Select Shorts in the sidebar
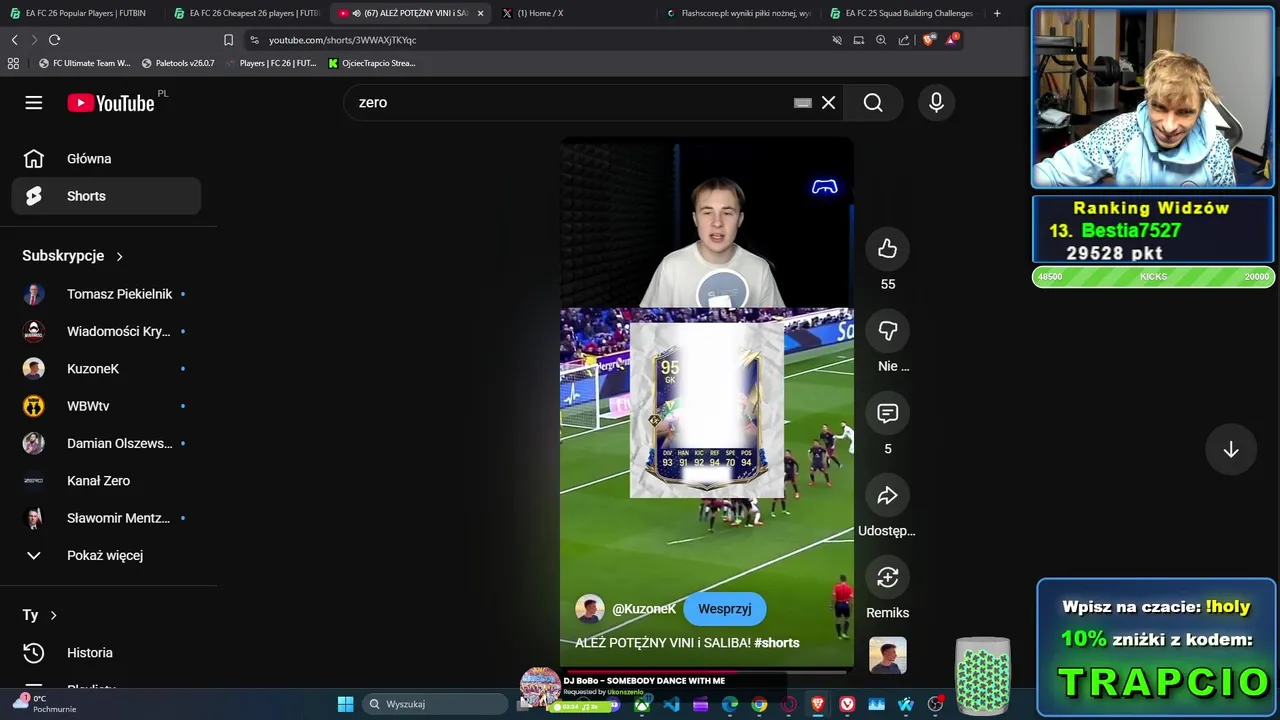Image resolution: width=1280 pixels, height=720 pixels. point(106,196)
